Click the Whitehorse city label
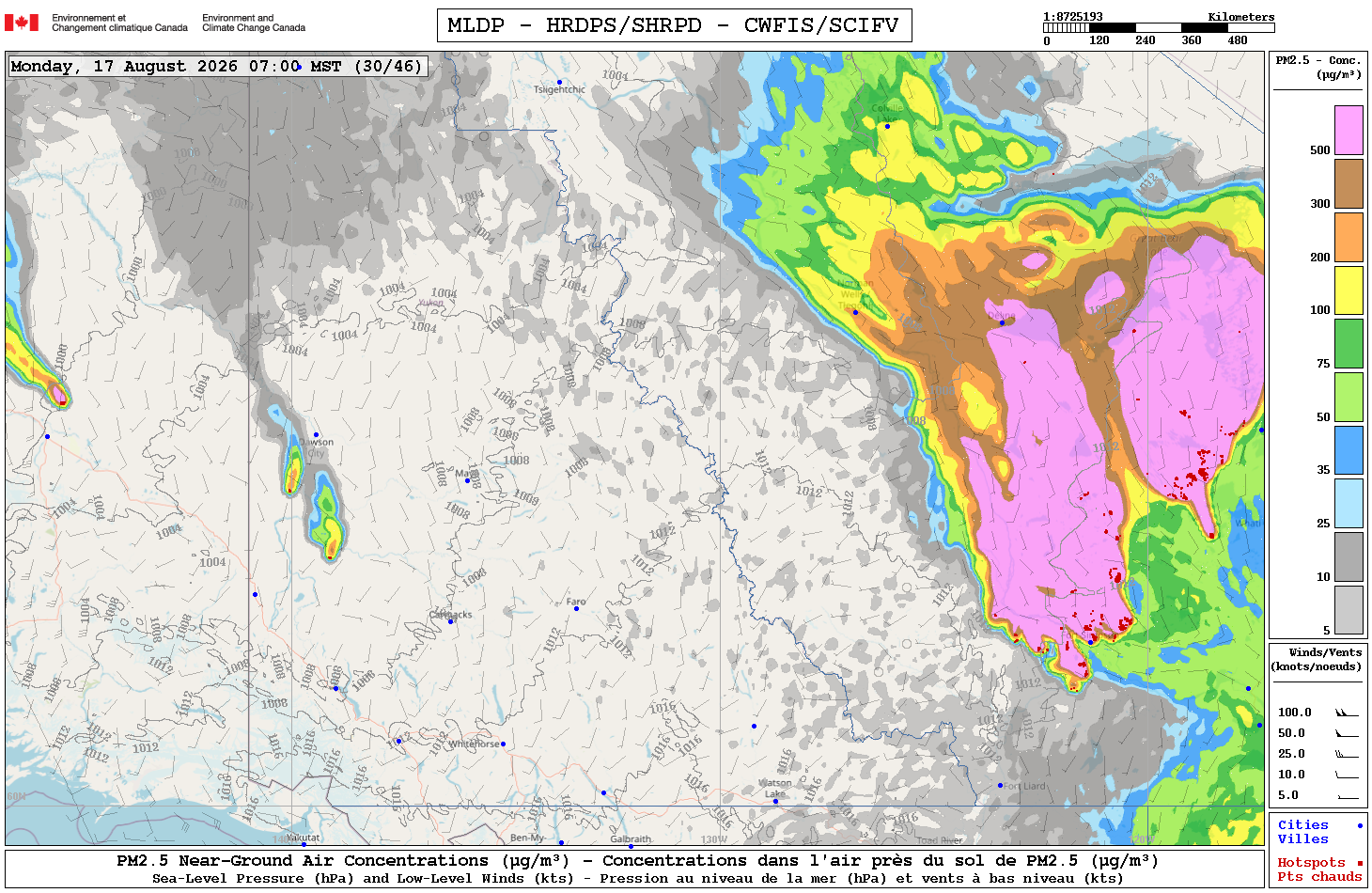Viewport: 1372px width, 893px height. click(x=474, y=744)
